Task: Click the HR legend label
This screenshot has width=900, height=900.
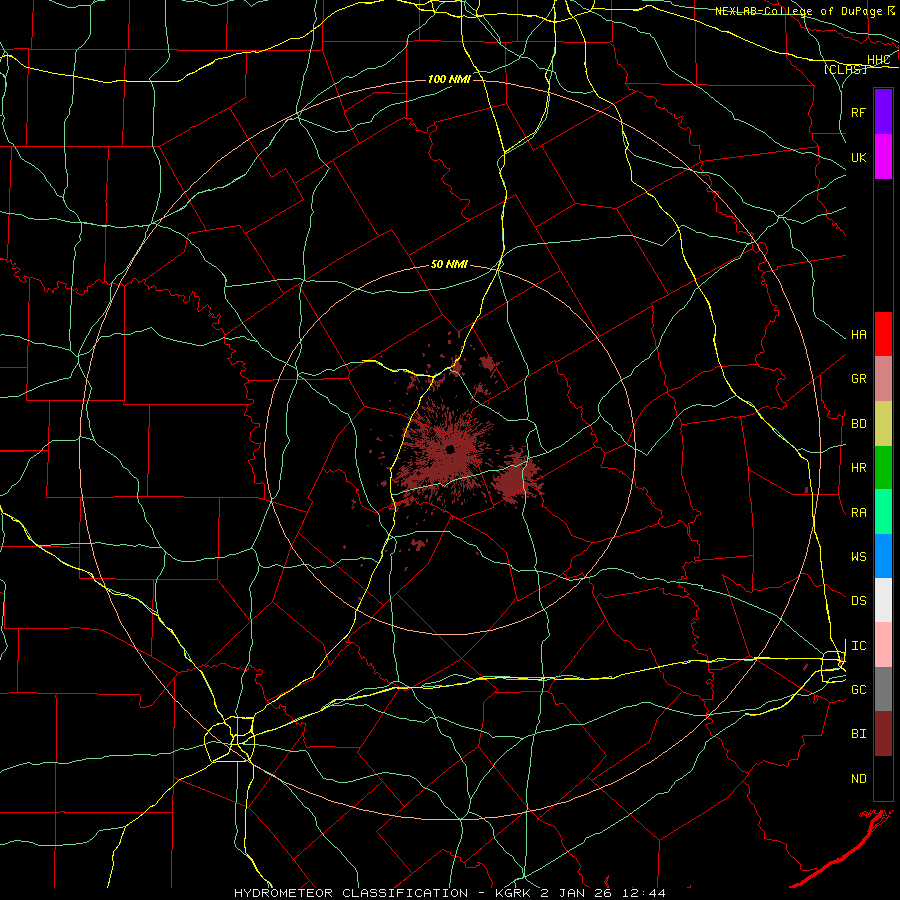Action: (859, 468)
